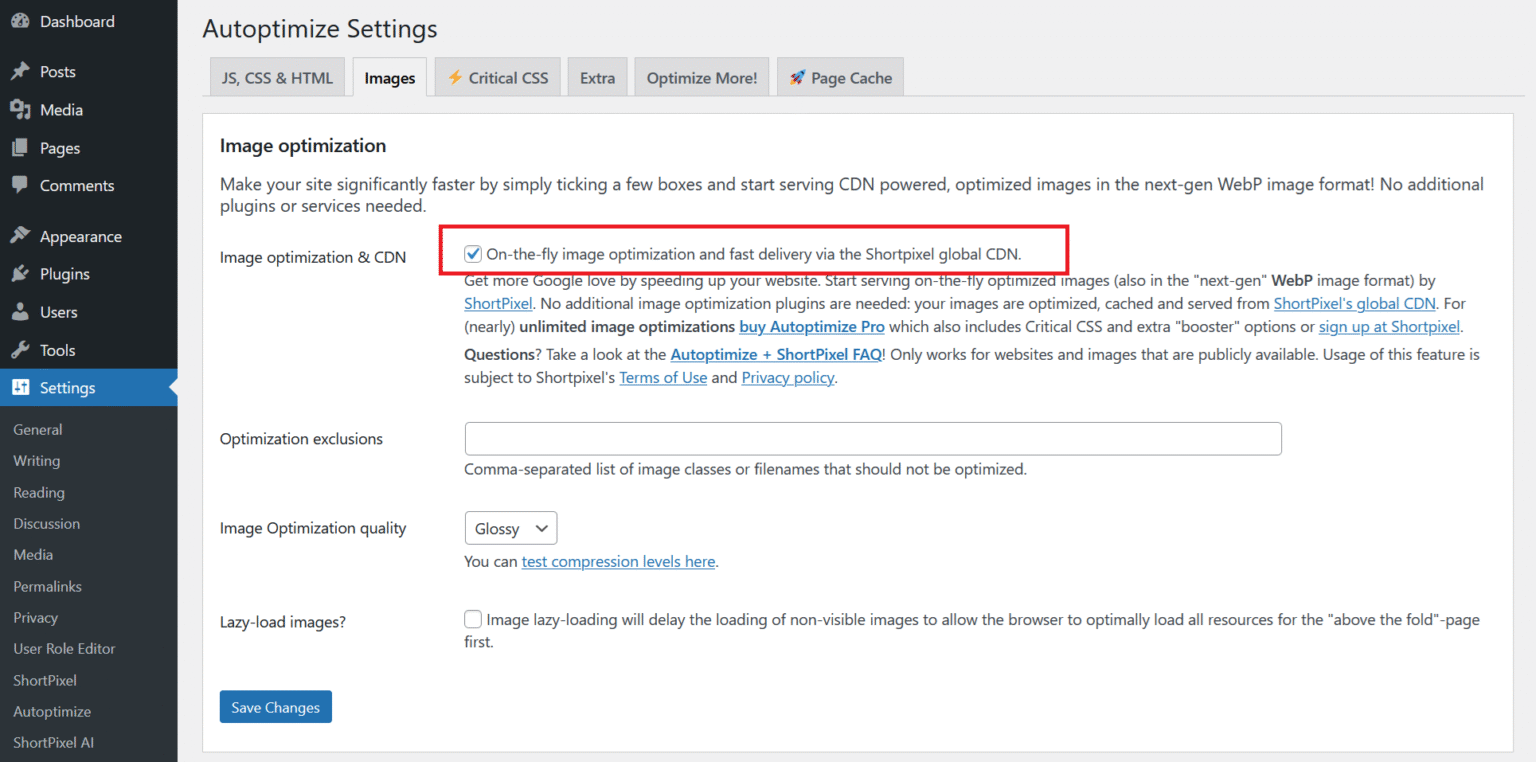The width and height of the screenshot is (1536, 762).
Task: Click the lightning icon on Critical CSS tab
Action: click(x=456, y=76)
